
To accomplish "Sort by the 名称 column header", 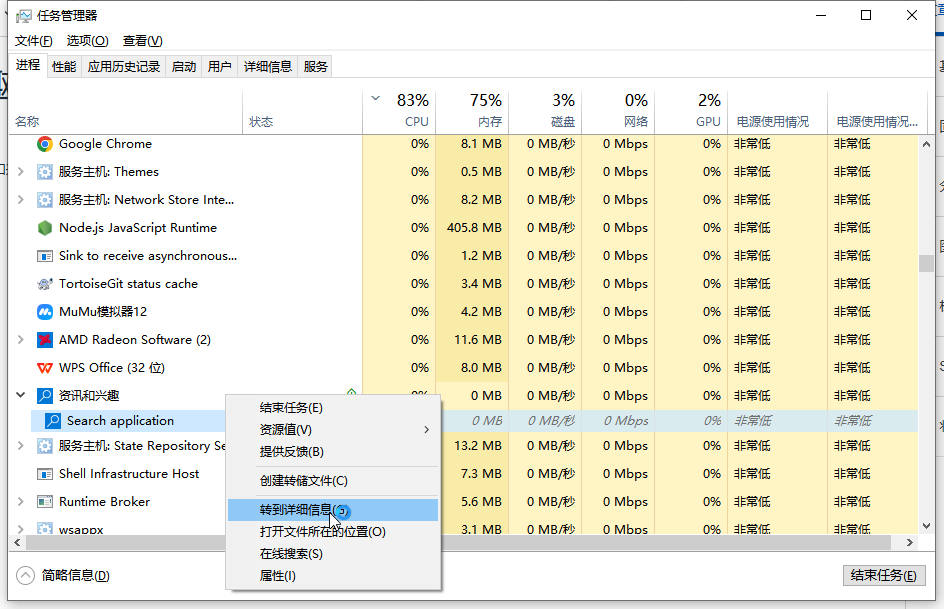I will tap(126, 113).
